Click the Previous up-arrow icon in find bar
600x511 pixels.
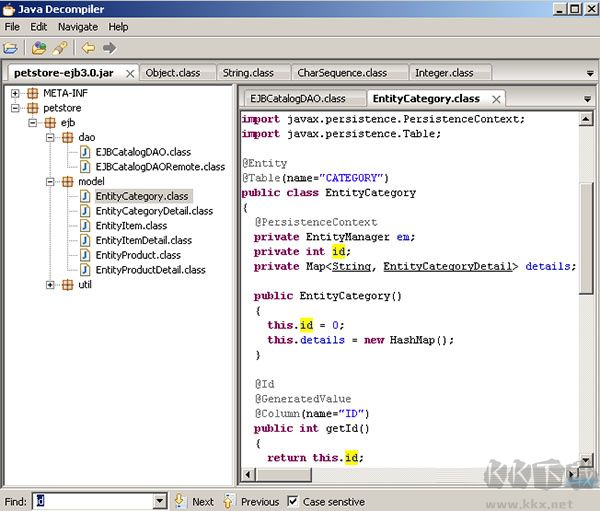pyautogui.click(x=228, y=501)
